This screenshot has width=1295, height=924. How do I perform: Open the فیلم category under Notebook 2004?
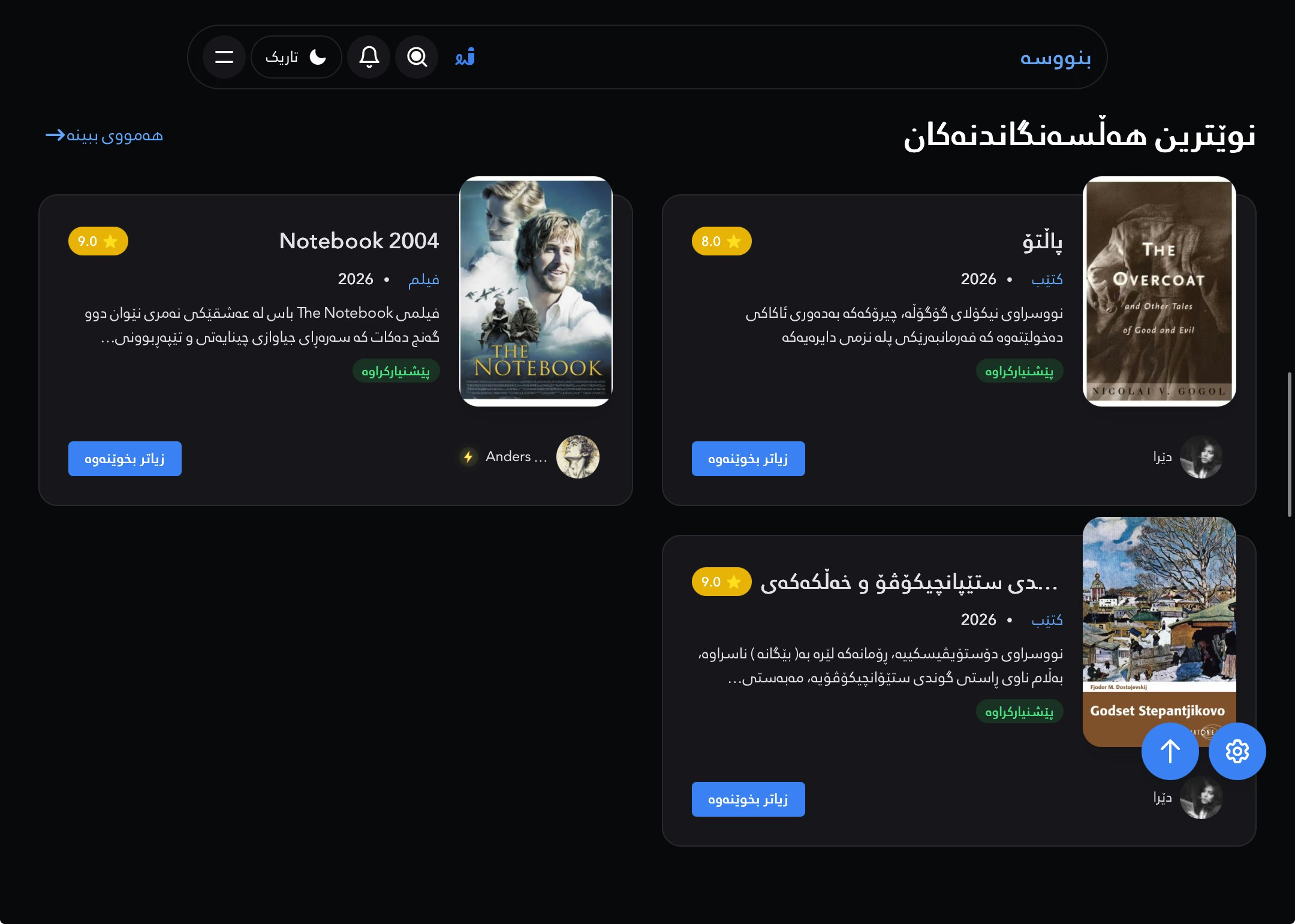coord(425,279)
